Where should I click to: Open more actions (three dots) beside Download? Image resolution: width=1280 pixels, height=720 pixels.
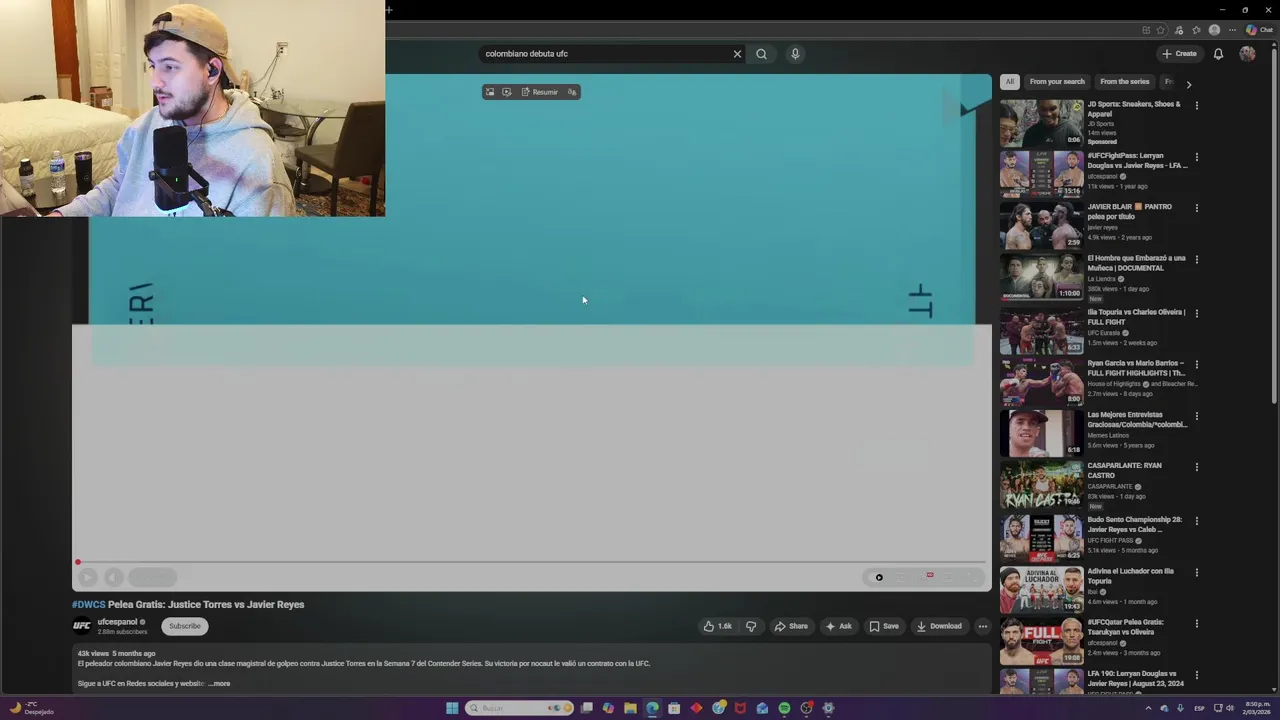982,626
